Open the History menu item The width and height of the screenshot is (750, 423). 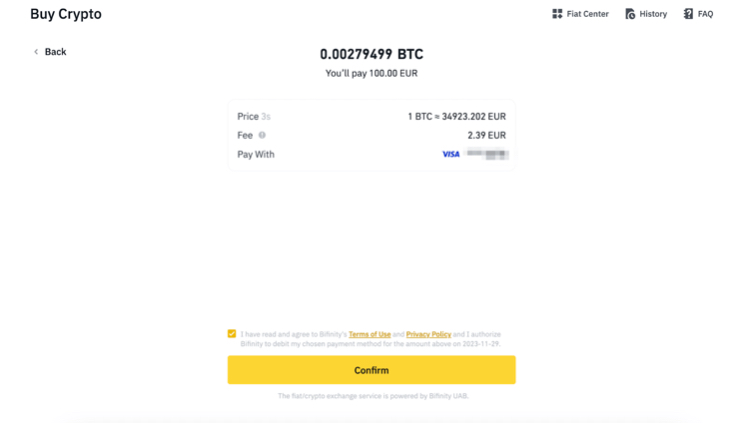[646, 14]
